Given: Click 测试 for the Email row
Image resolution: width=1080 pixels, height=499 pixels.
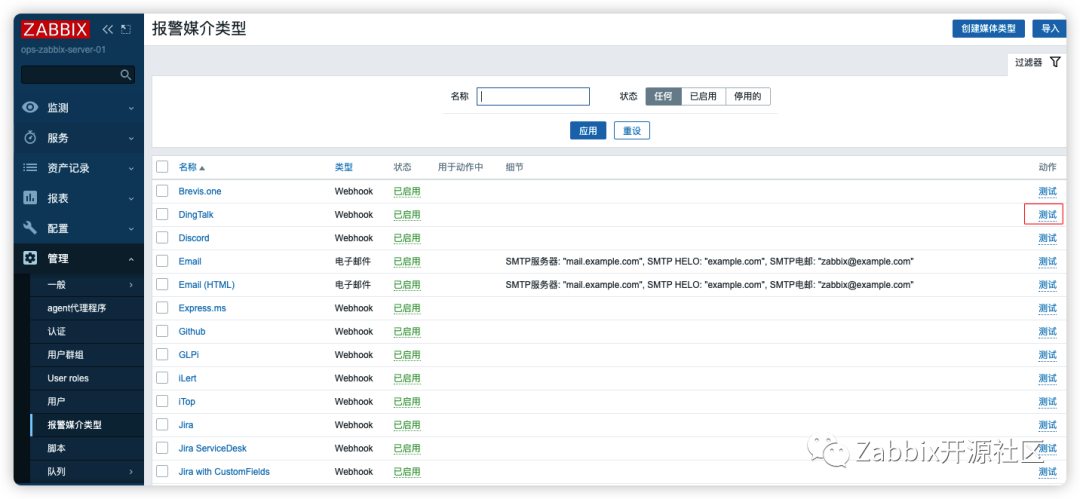Looking at the screenshot, I should tap(1047, 261).
